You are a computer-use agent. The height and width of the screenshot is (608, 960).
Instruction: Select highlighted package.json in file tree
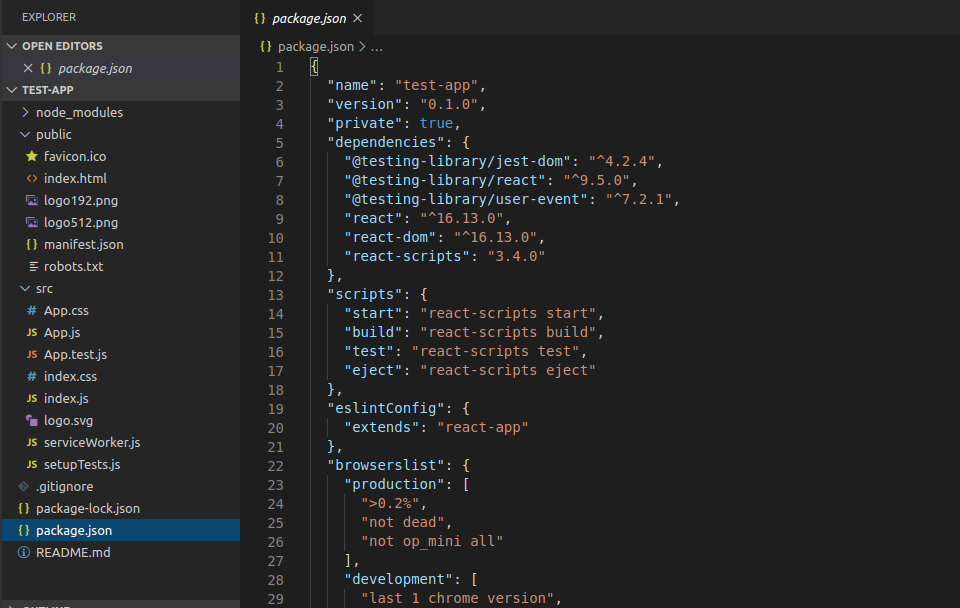121,530
